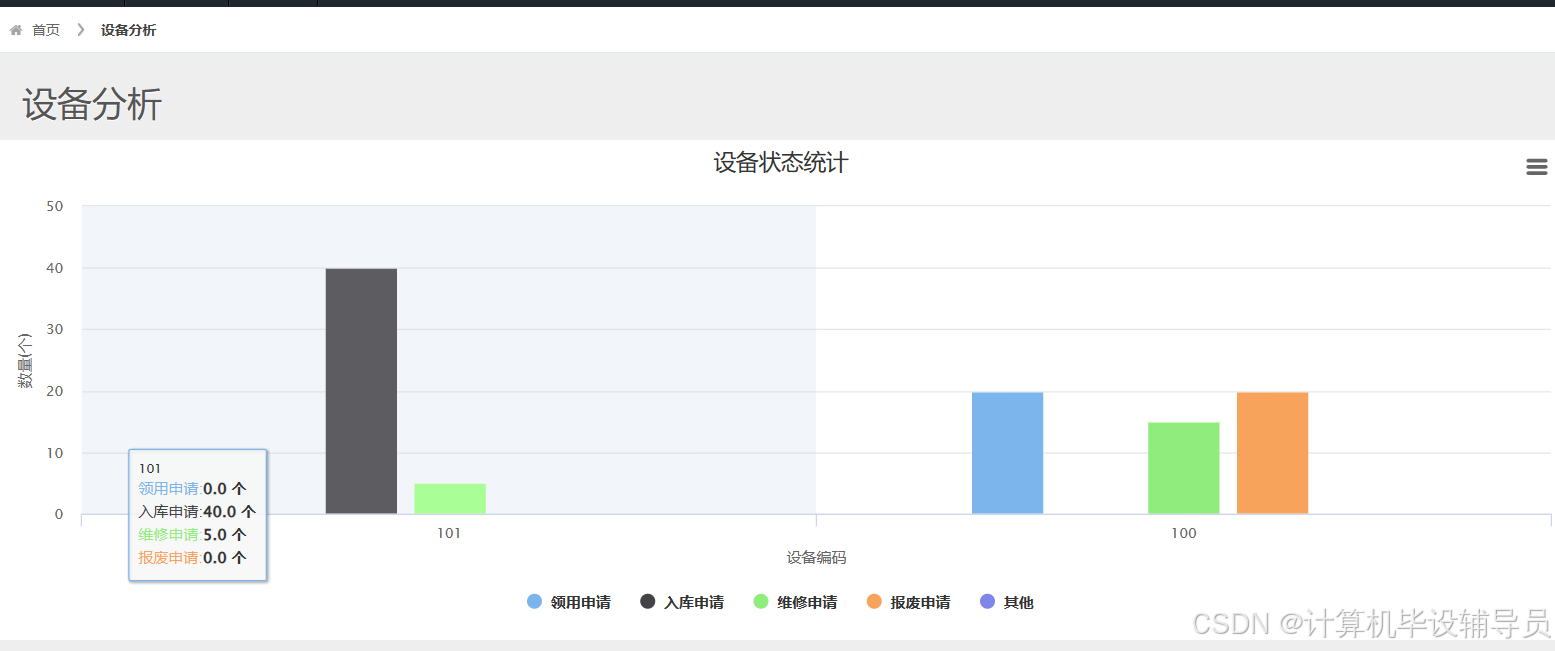Click the blue bar above device code 100
This screenshot has height=651, width=1555.
(x=1007, y=450)
